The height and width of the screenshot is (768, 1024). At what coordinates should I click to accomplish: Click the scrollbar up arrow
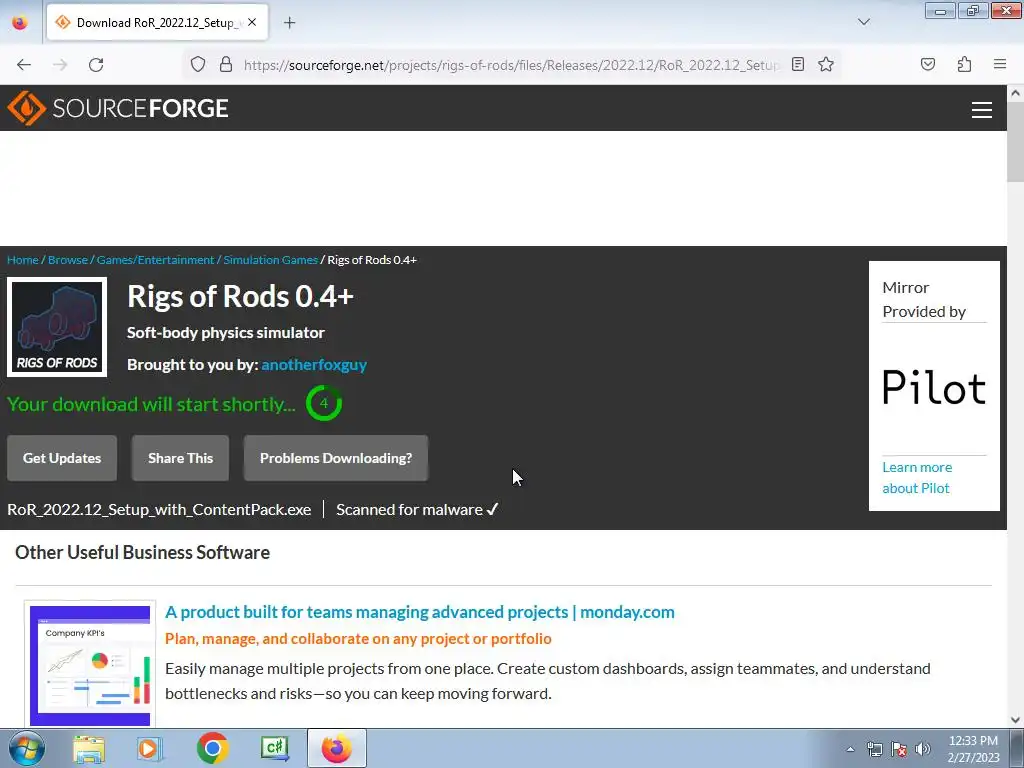coord(1015,93)
